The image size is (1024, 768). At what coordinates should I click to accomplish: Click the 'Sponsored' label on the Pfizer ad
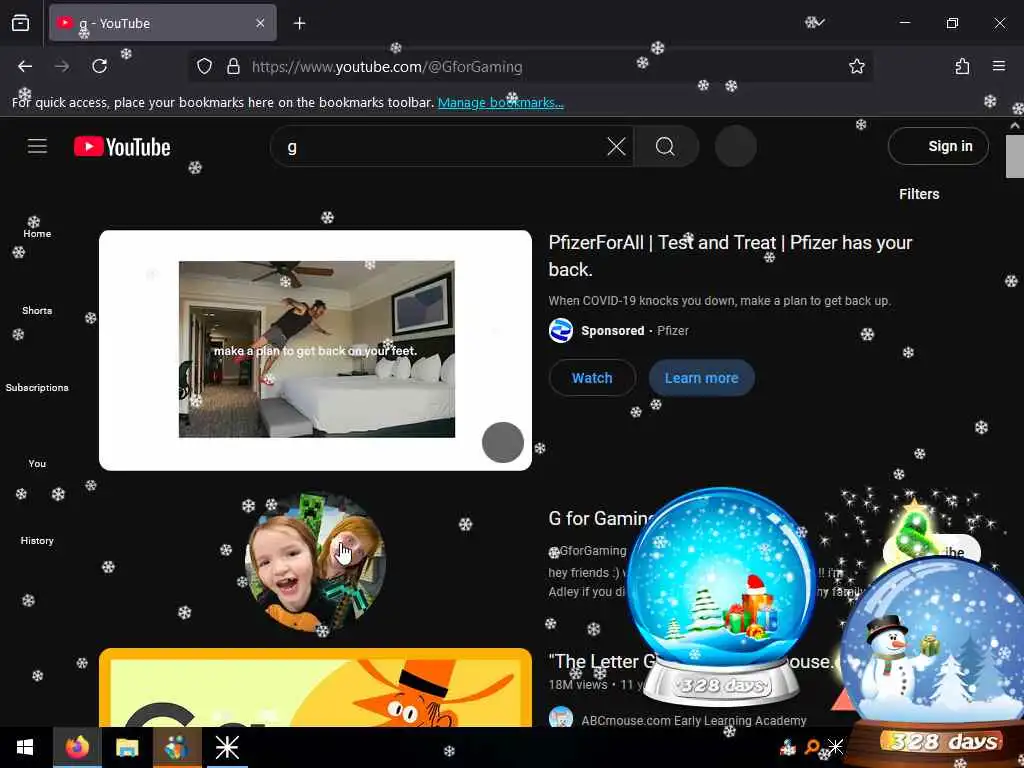(613, 330)
